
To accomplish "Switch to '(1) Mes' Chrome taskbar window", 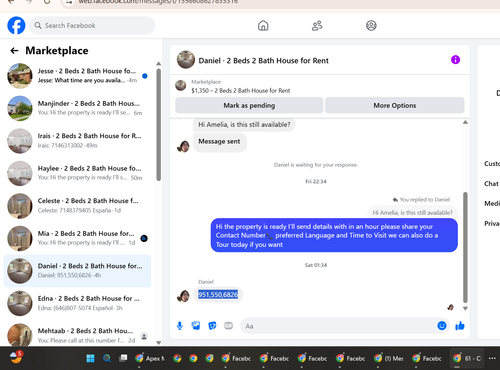I will pos(389,359).
